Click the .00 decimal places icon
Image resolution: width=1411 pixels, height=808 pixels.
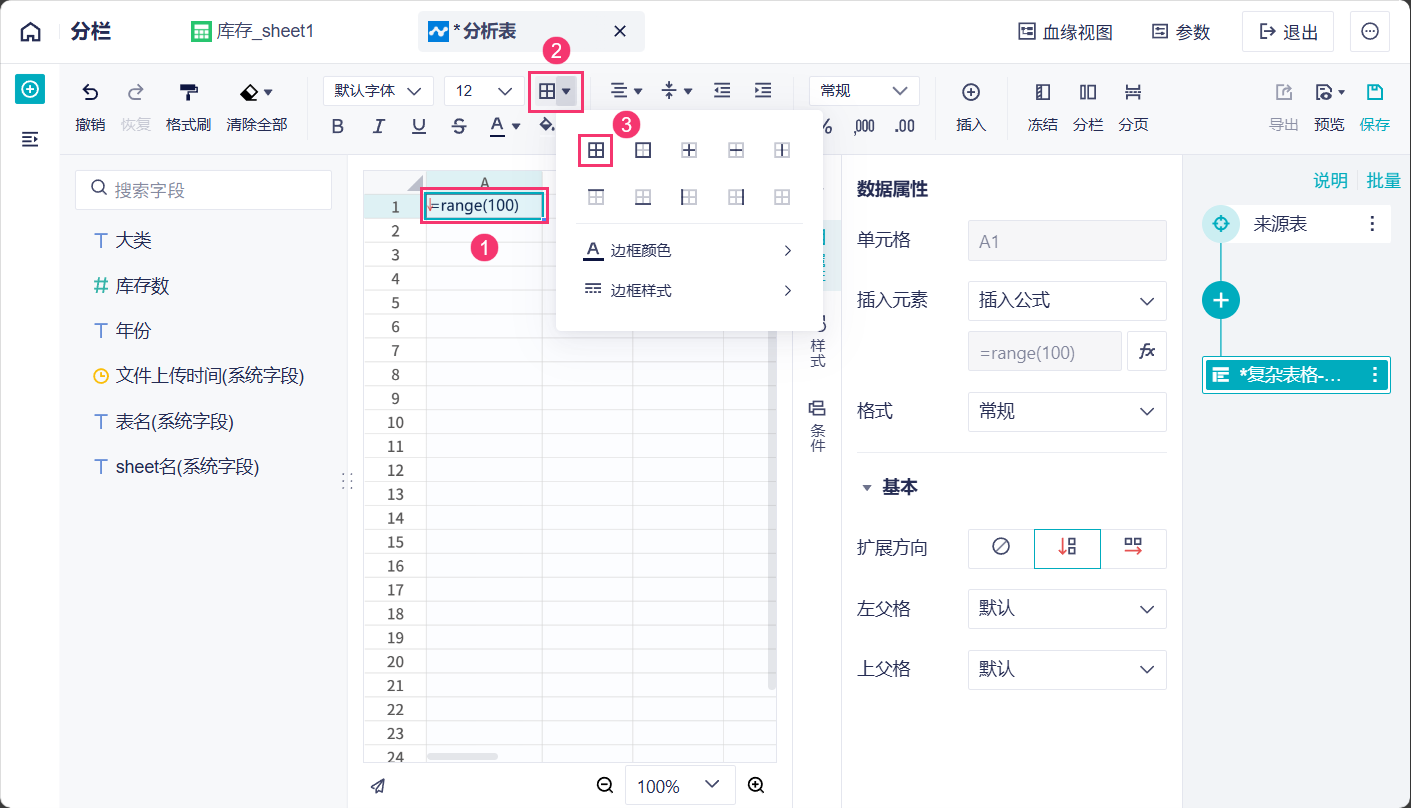tap(905, 126)
